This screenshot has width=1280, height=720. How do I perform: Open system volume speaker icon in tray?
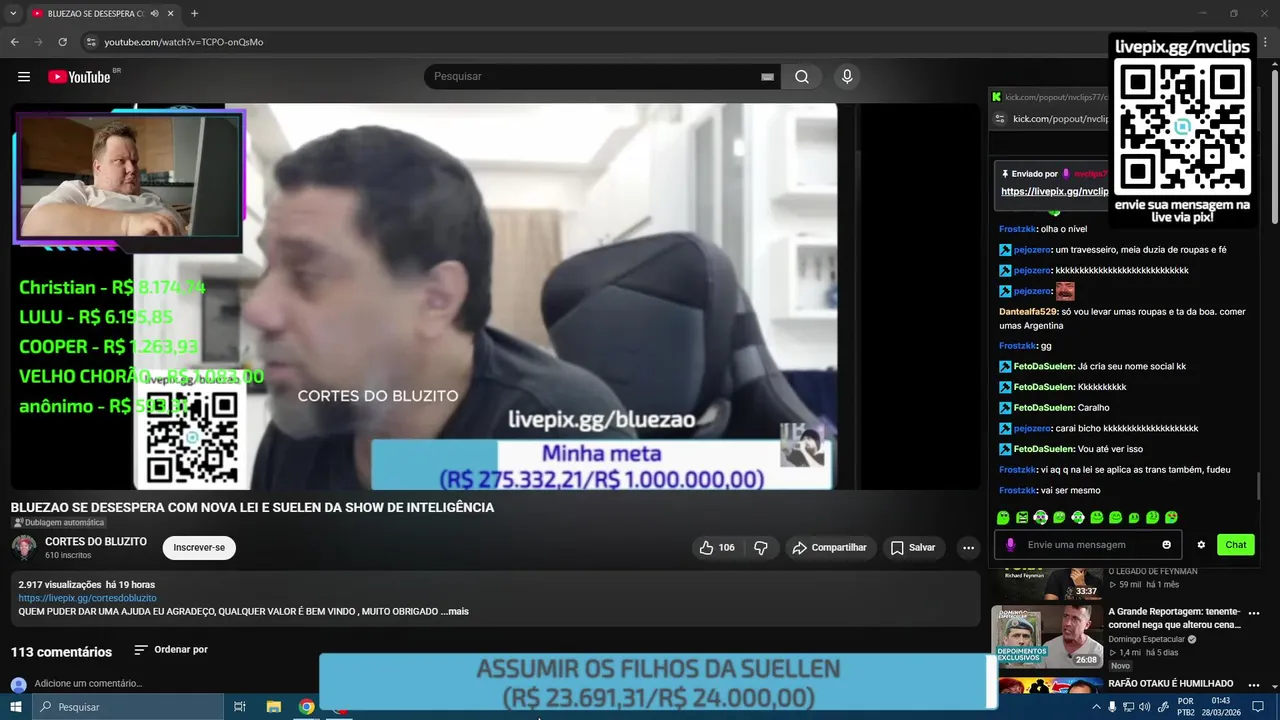(x=1145, y=707)
